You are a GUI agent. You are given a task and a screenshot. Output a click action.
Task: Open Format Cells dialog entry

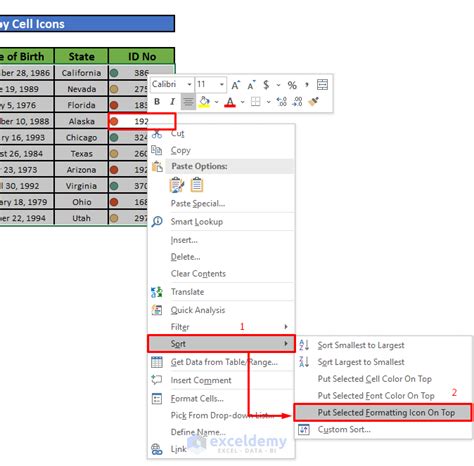(197, 399)
